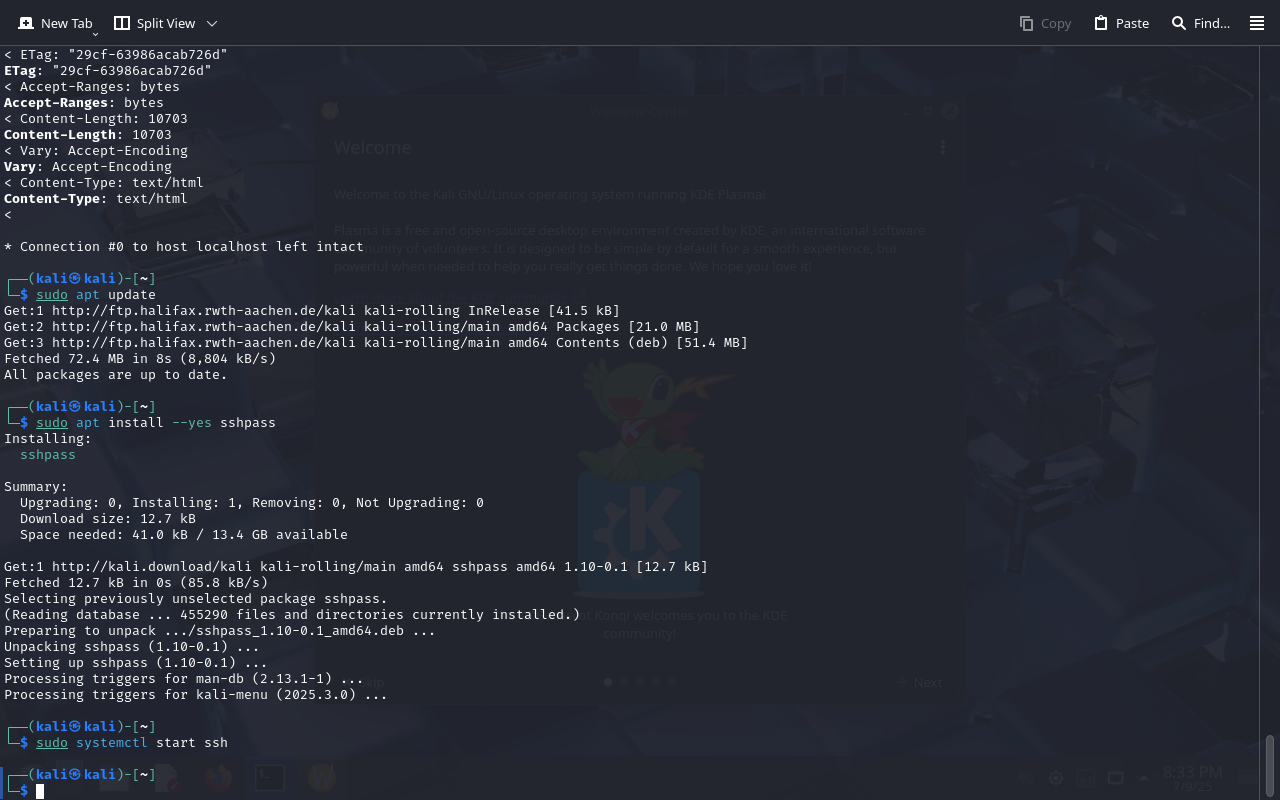
Task: Click the terminal vertical scrollbar handle
Action: pos(1270,766)
